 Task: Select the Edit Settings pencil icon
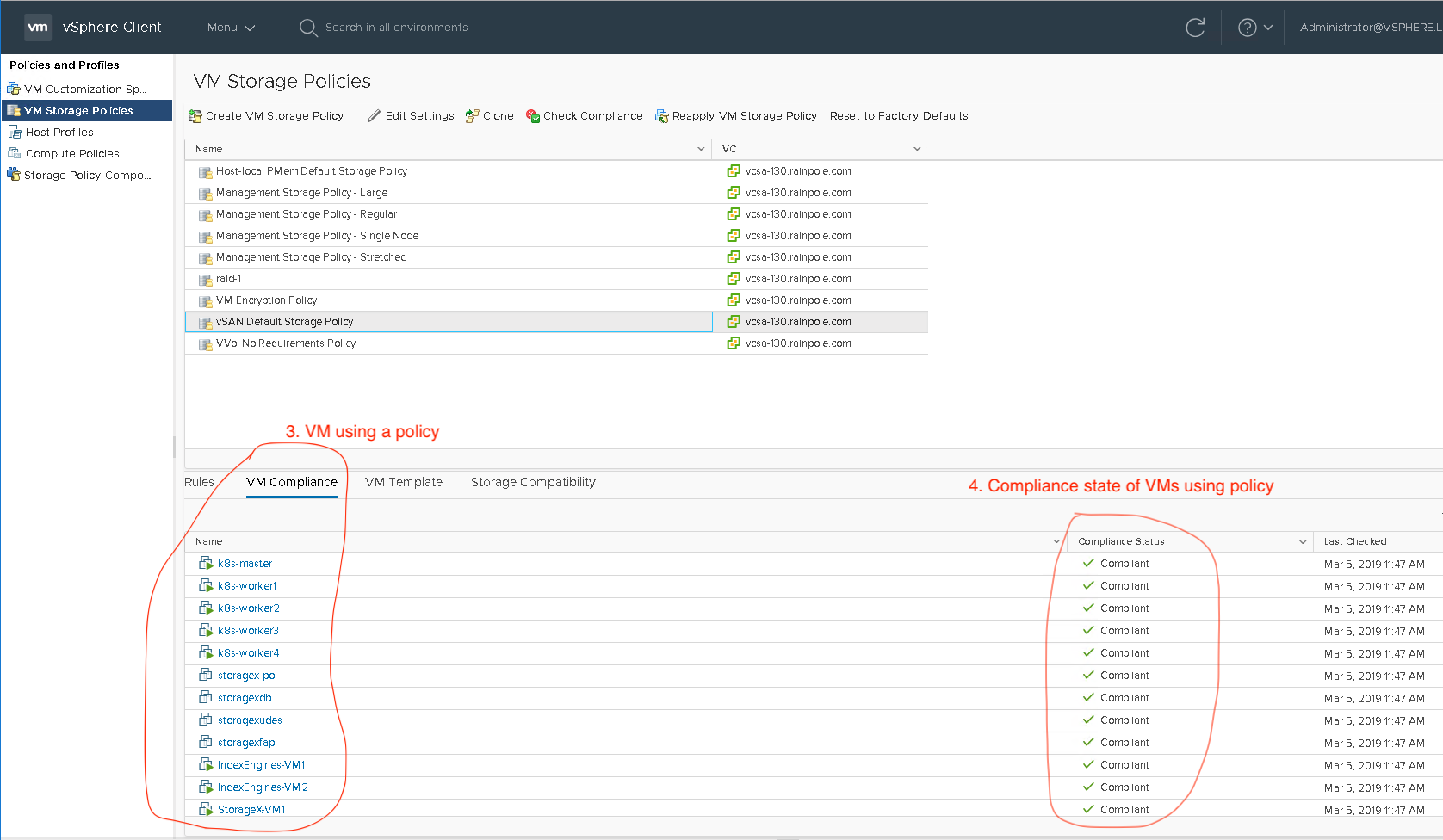pyautogui.click(x=374, y=115)
